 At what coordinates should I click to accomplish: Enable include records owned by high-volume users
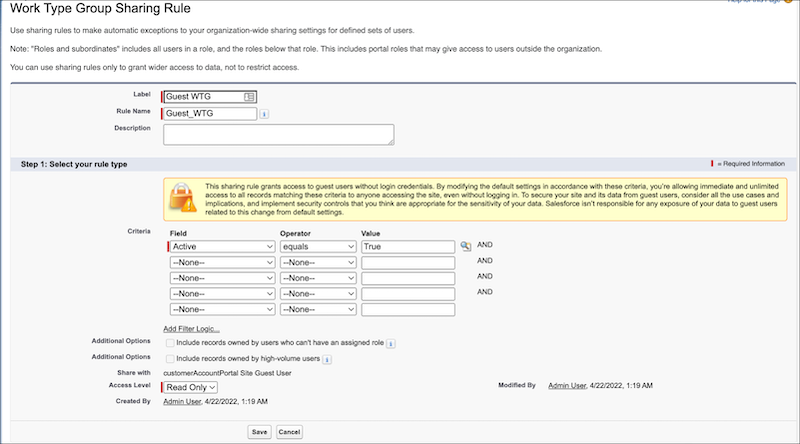[170, 359]
